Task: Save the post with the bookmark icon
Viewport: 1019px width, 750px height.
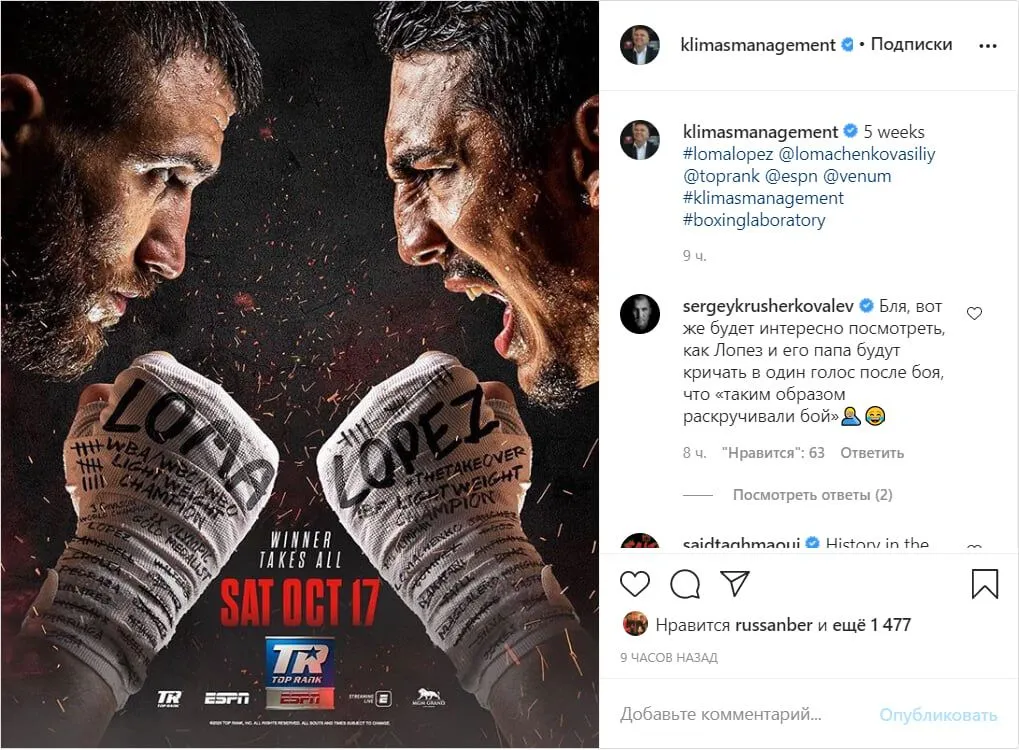Action: [985, 584]
